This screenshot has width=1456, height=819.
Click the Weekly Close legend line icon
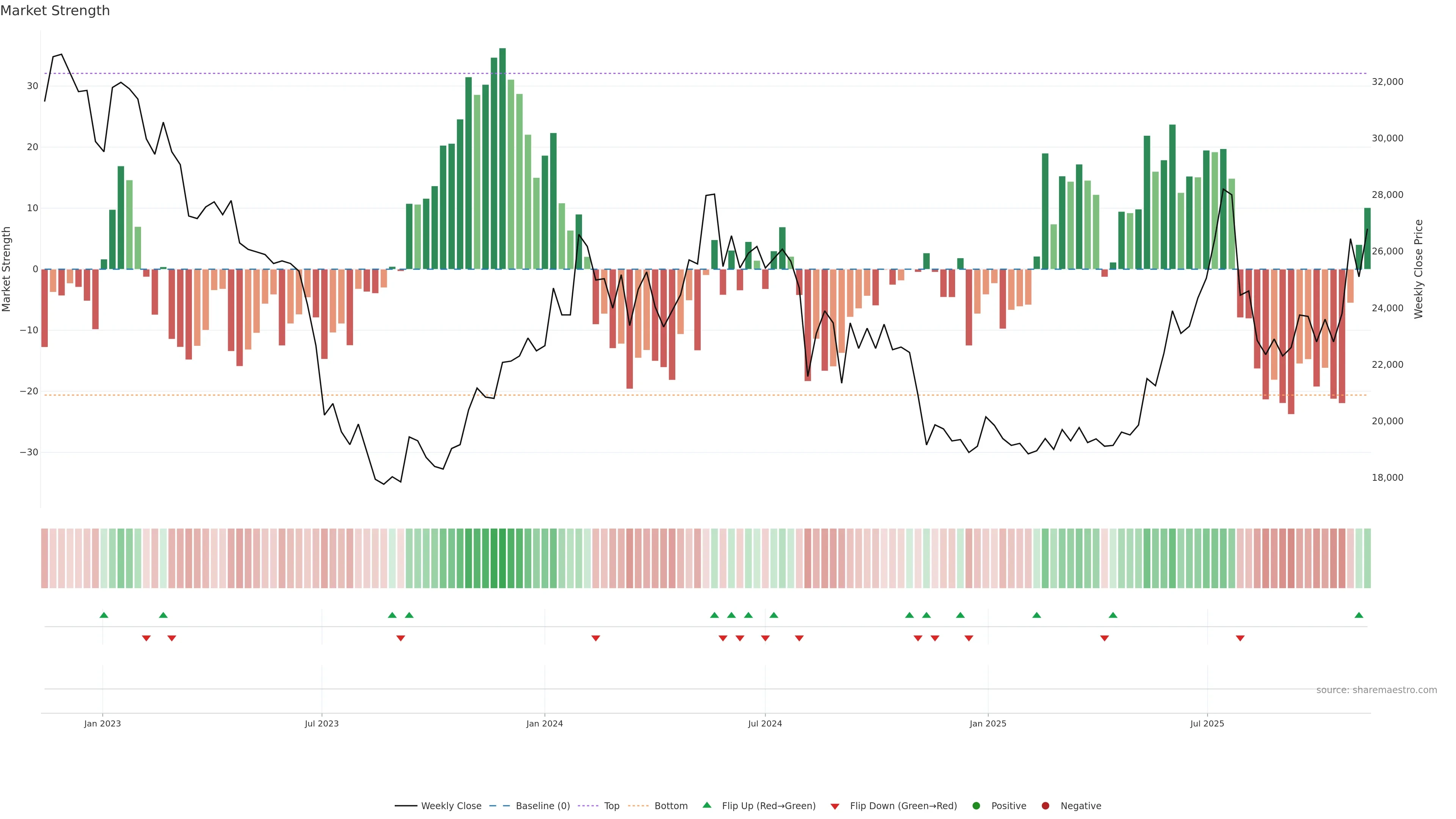click(x=406, y=805)
